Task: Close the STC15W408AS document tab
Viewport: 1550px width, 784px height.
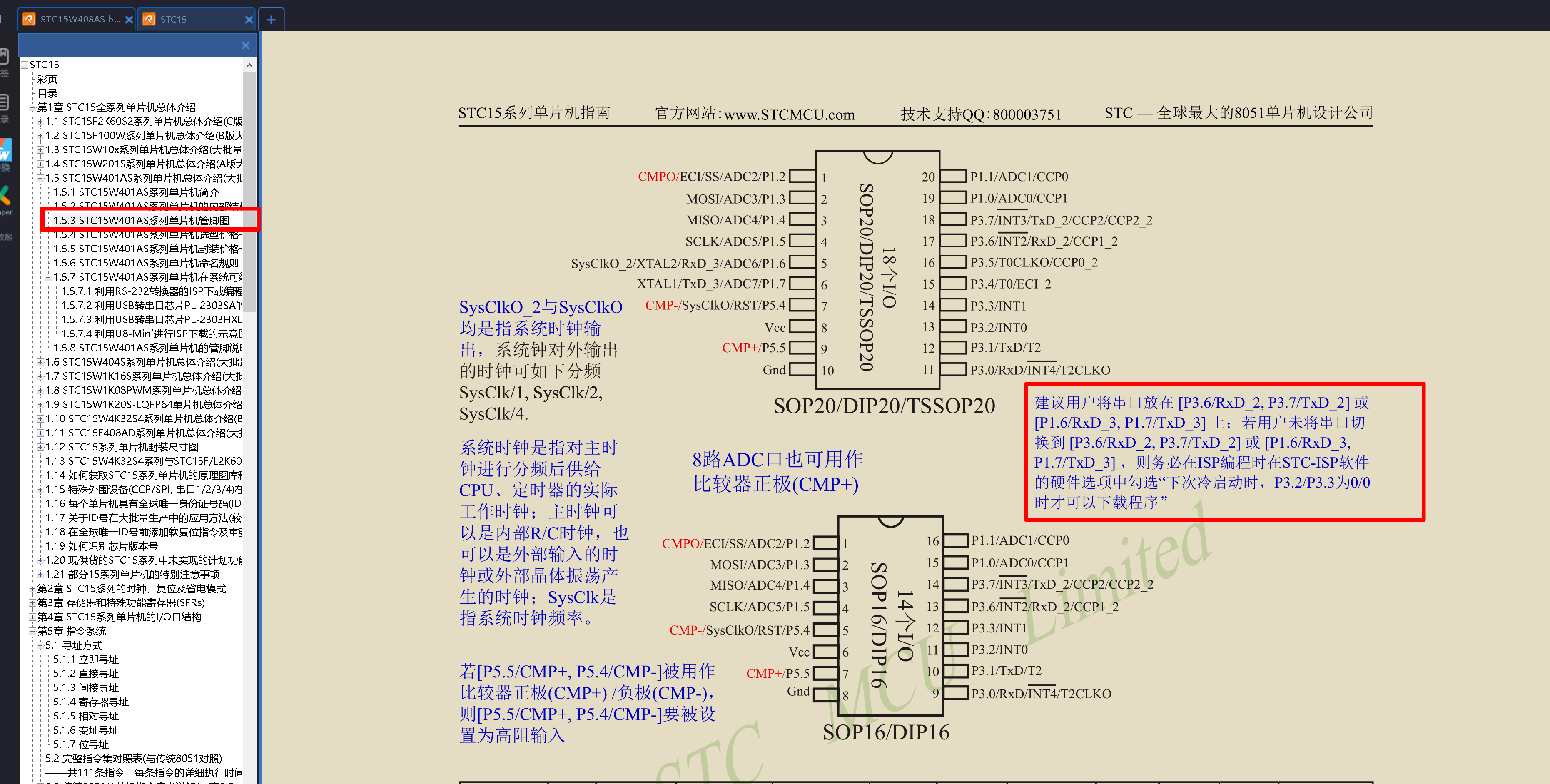Action: 129,20
